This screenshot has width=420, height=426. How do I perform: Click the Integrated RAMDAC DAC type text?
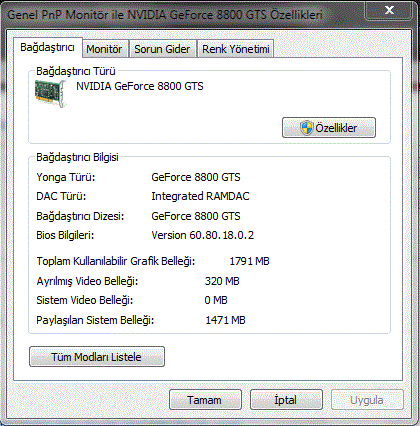pos(200,196)
